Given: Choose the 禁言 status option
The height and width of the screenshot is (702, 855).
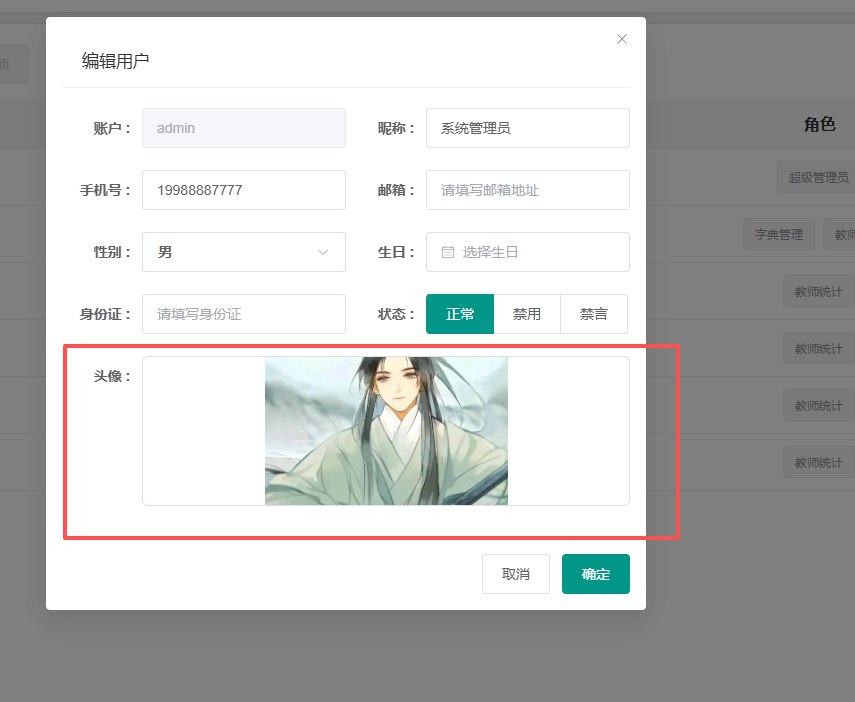Looking at the screenshot, I should (594, 314).
